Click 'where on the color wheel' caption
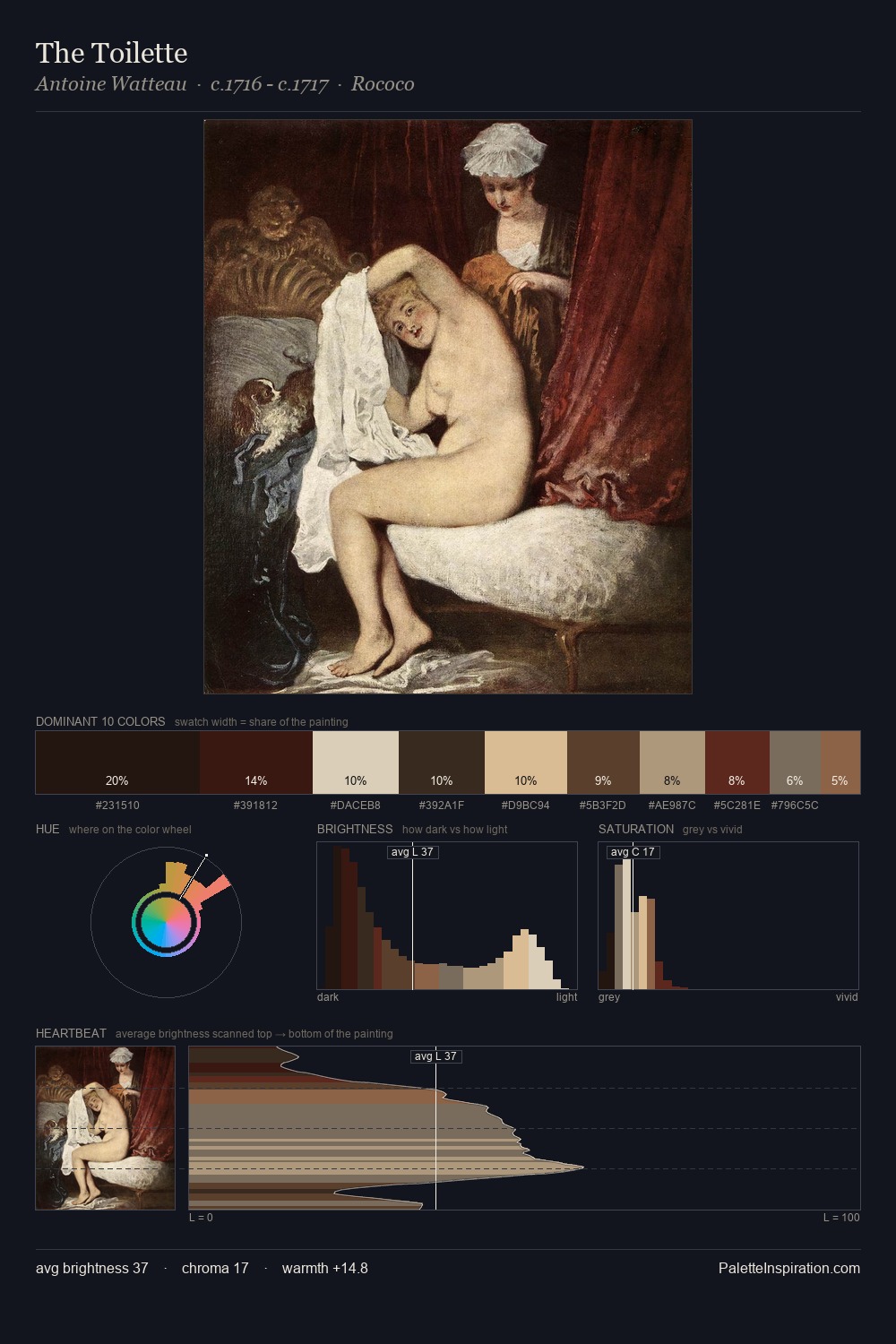The width and height of the screenshot is (896, 1344). (130, 830)
